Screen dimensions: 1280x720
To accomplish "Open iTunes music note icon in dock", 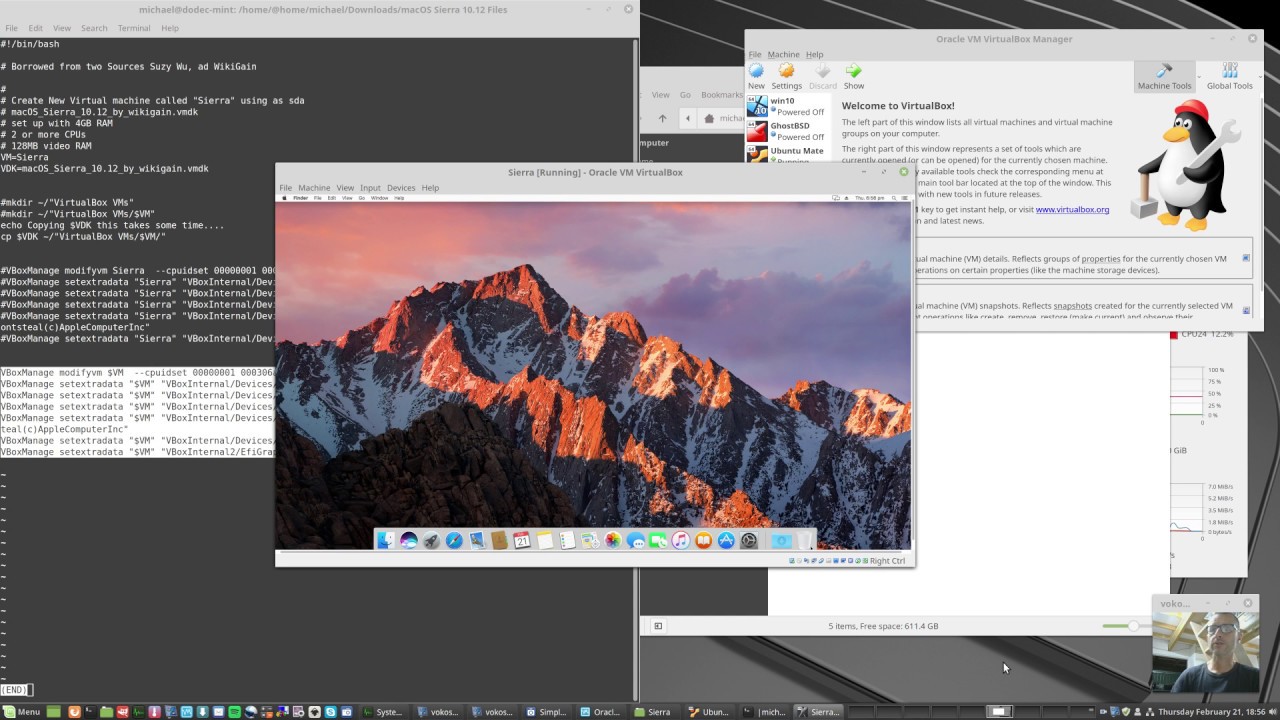I will 680,540.
